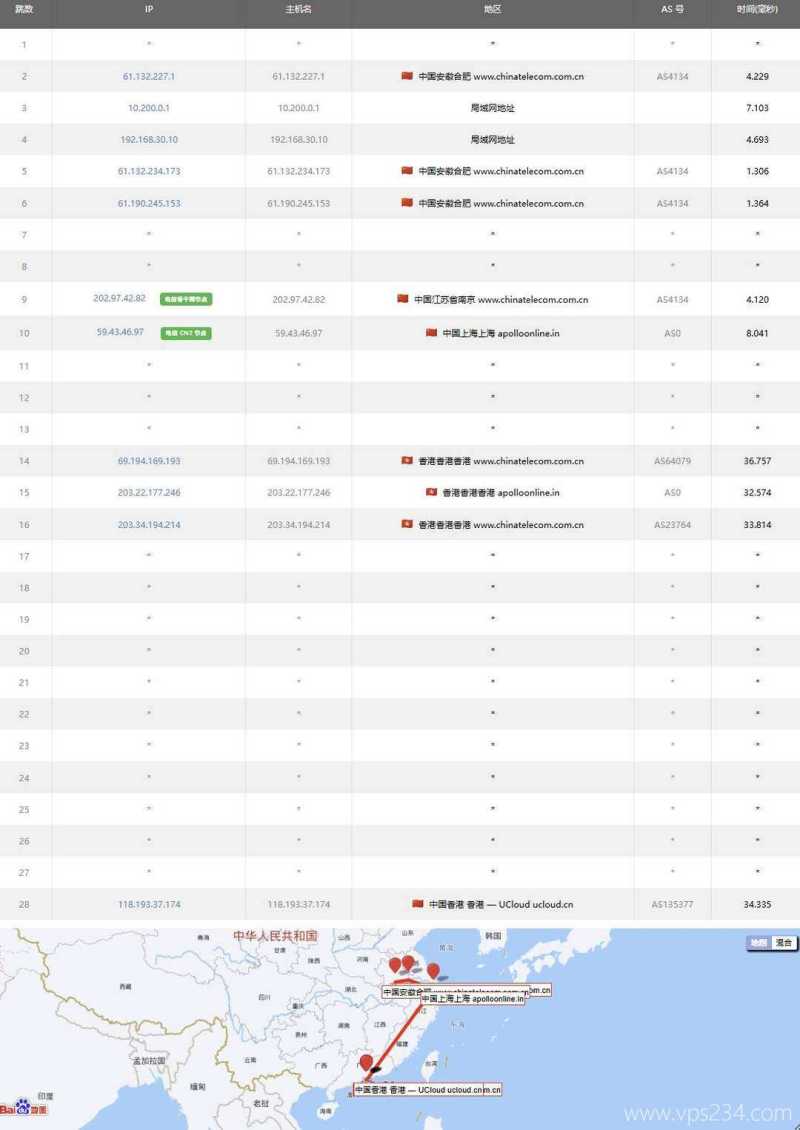Click the 中国上海 apolloonline.in map label
The height and width of the screenshot is (1130, 800).
point(472,999)
